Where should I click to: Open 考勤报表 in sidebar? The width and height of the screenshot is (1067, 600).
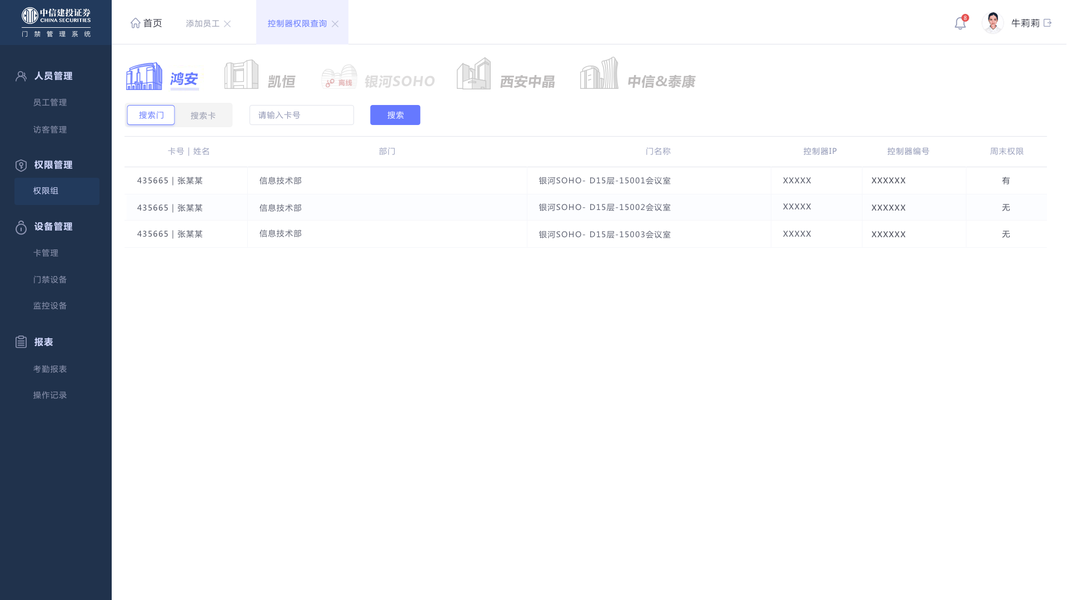coord(50,369)
